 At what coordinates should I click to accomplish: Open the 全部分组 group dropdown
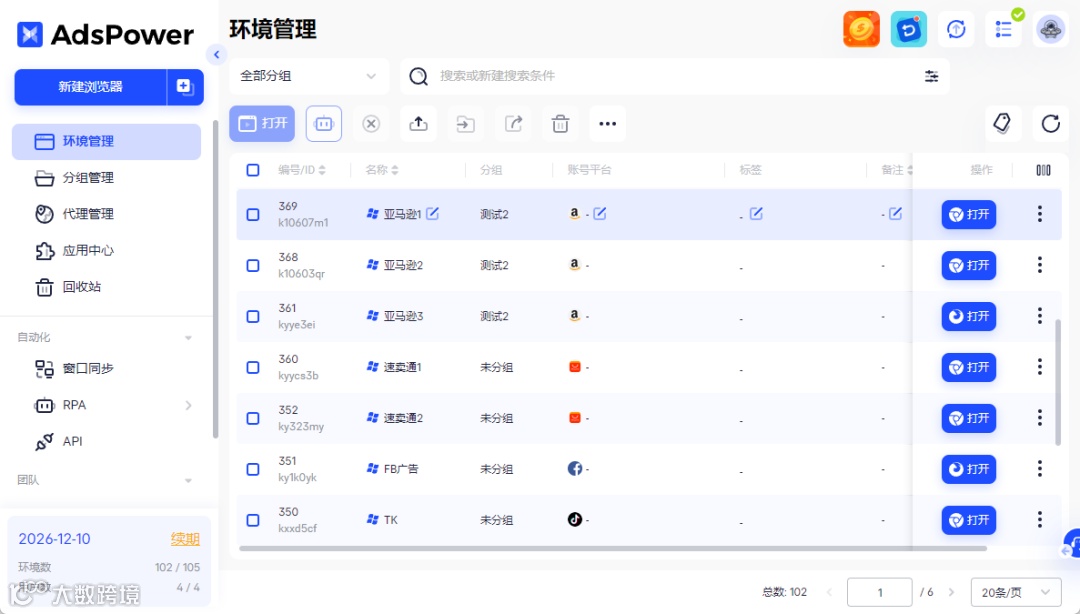click(309, 76)
